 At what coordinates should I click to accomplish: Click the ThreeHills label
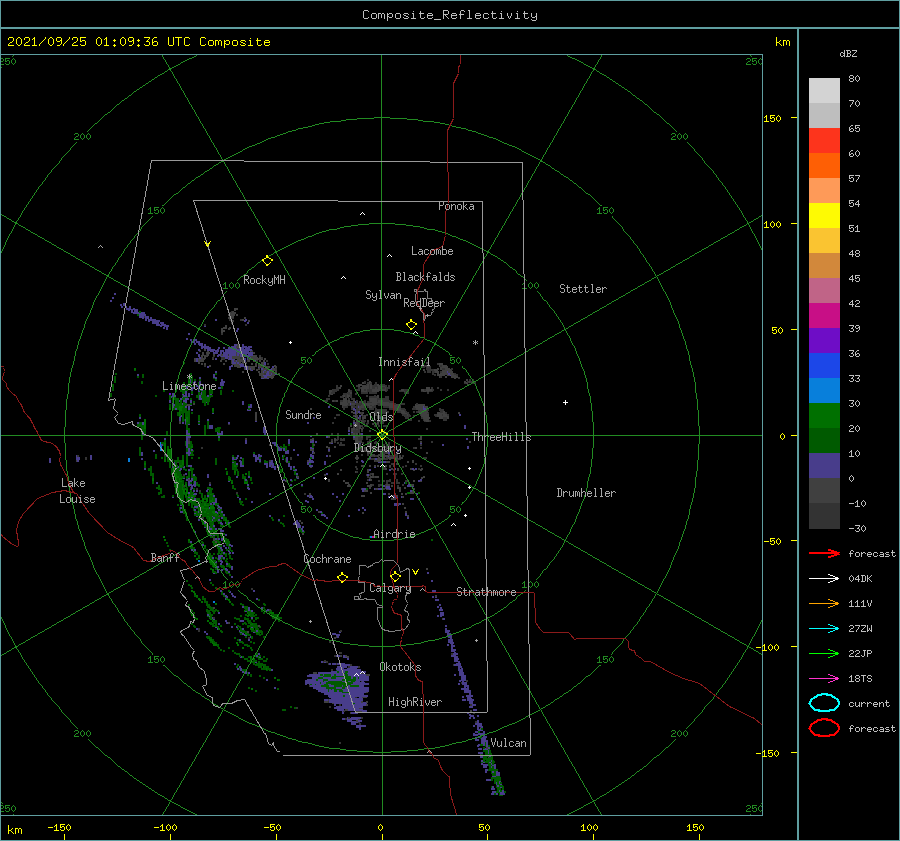click(x=502, y=437)
